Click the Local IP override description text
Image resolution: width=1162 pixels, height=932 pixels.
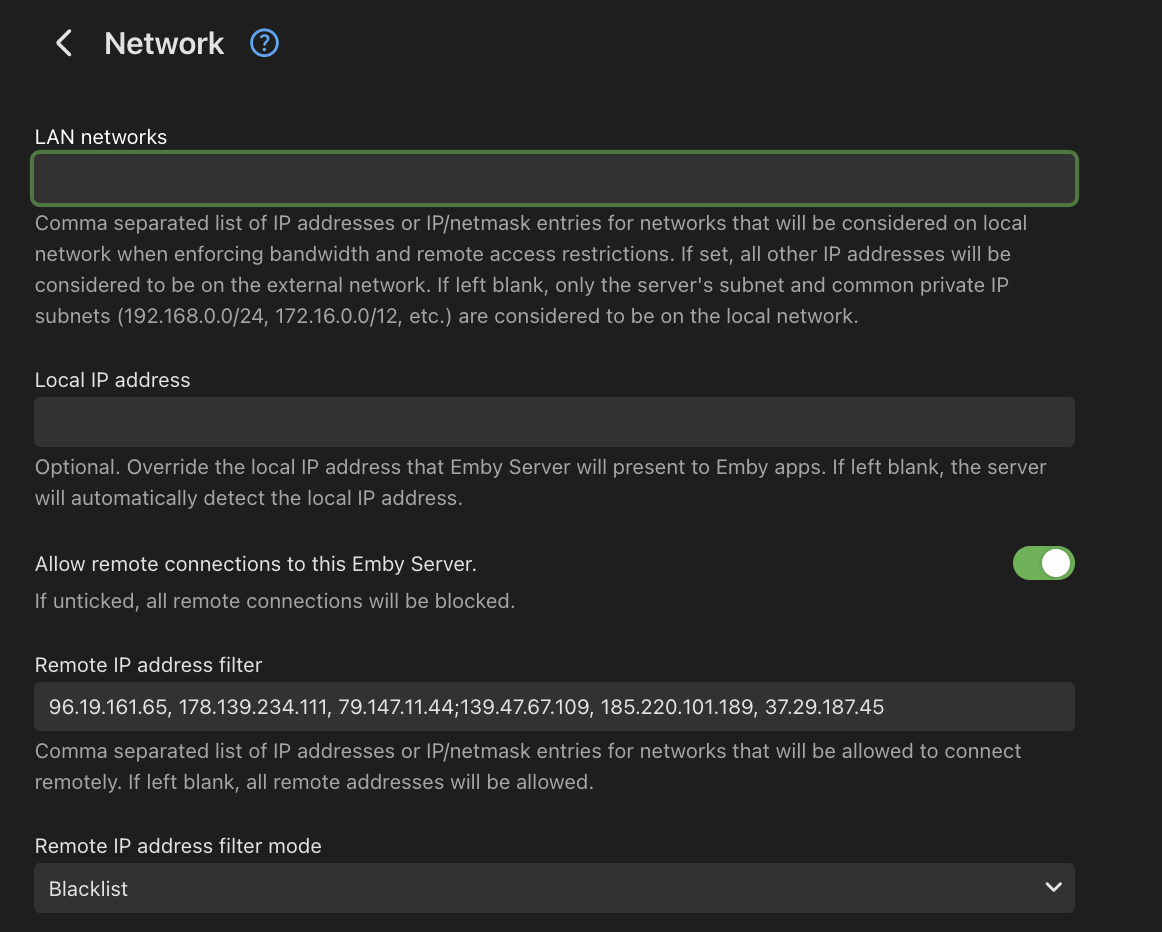pos(540,482)
